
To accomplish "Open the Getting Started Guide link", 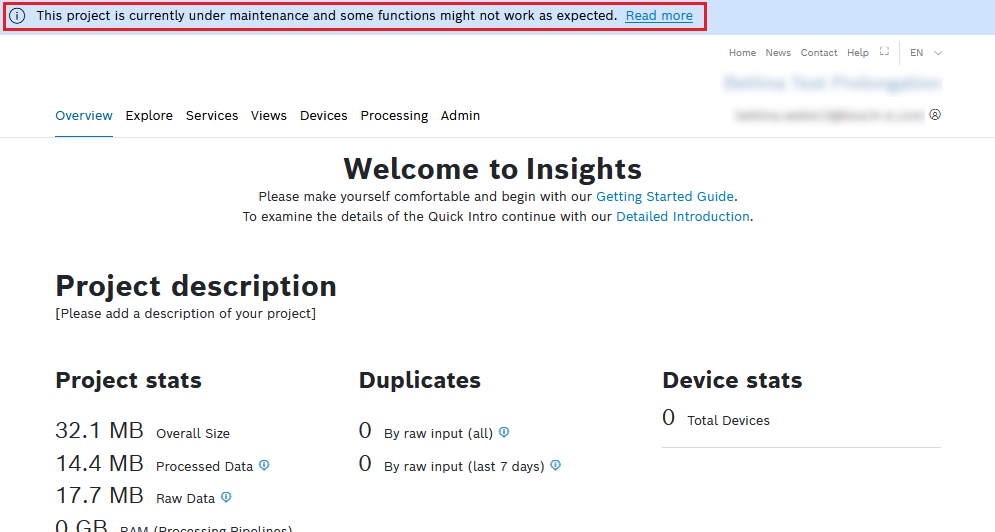I will coord(665,197).
